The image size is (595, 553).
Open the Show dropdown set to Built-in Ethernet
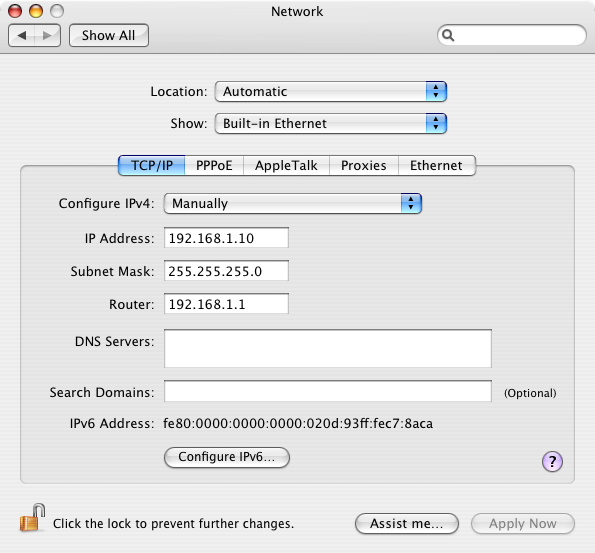pyautogui.click(x=331, y=123)
